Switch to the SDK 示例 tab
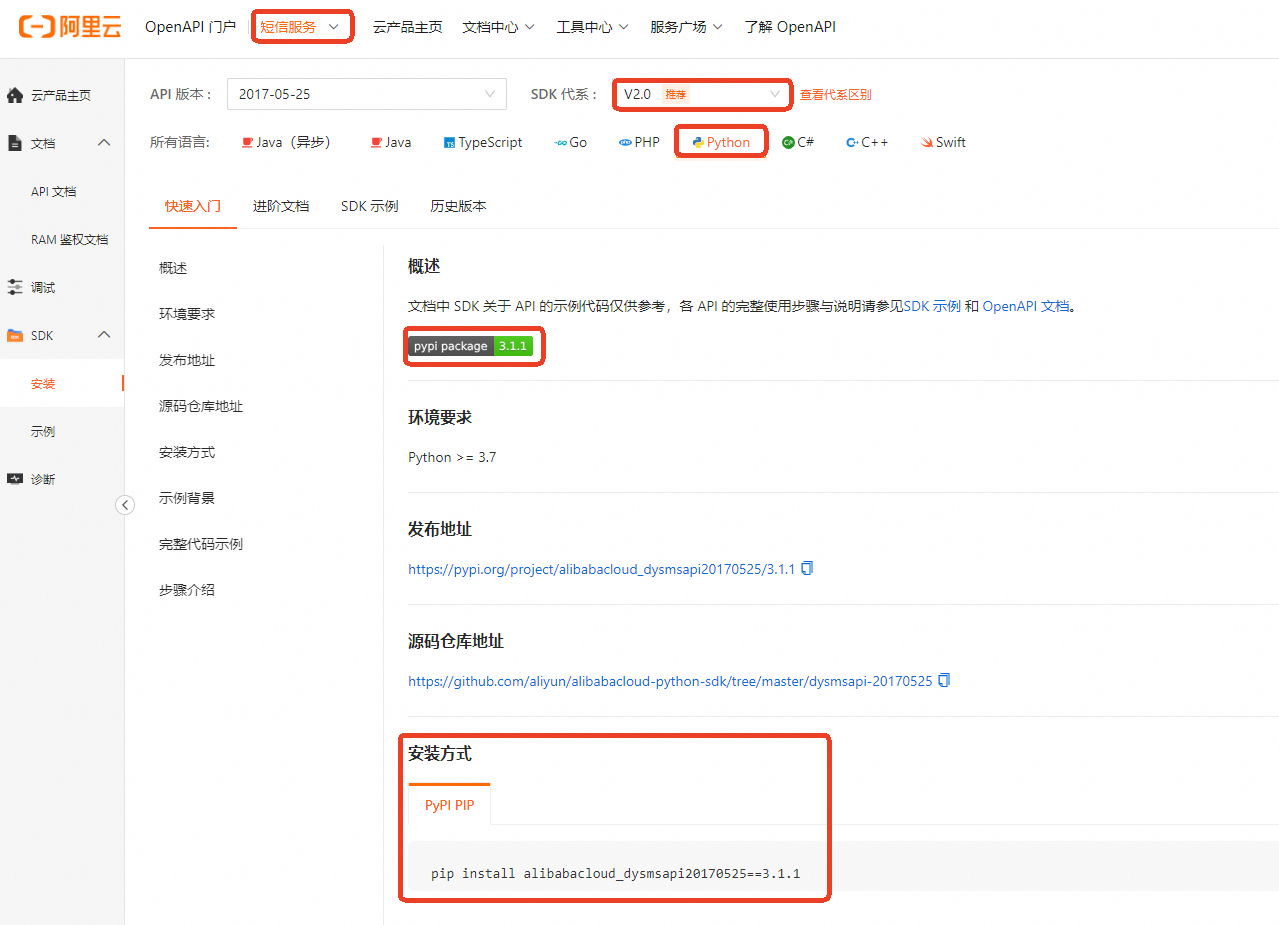Image resolution: width=1279 pixels, height=925 pixels. 369,206
